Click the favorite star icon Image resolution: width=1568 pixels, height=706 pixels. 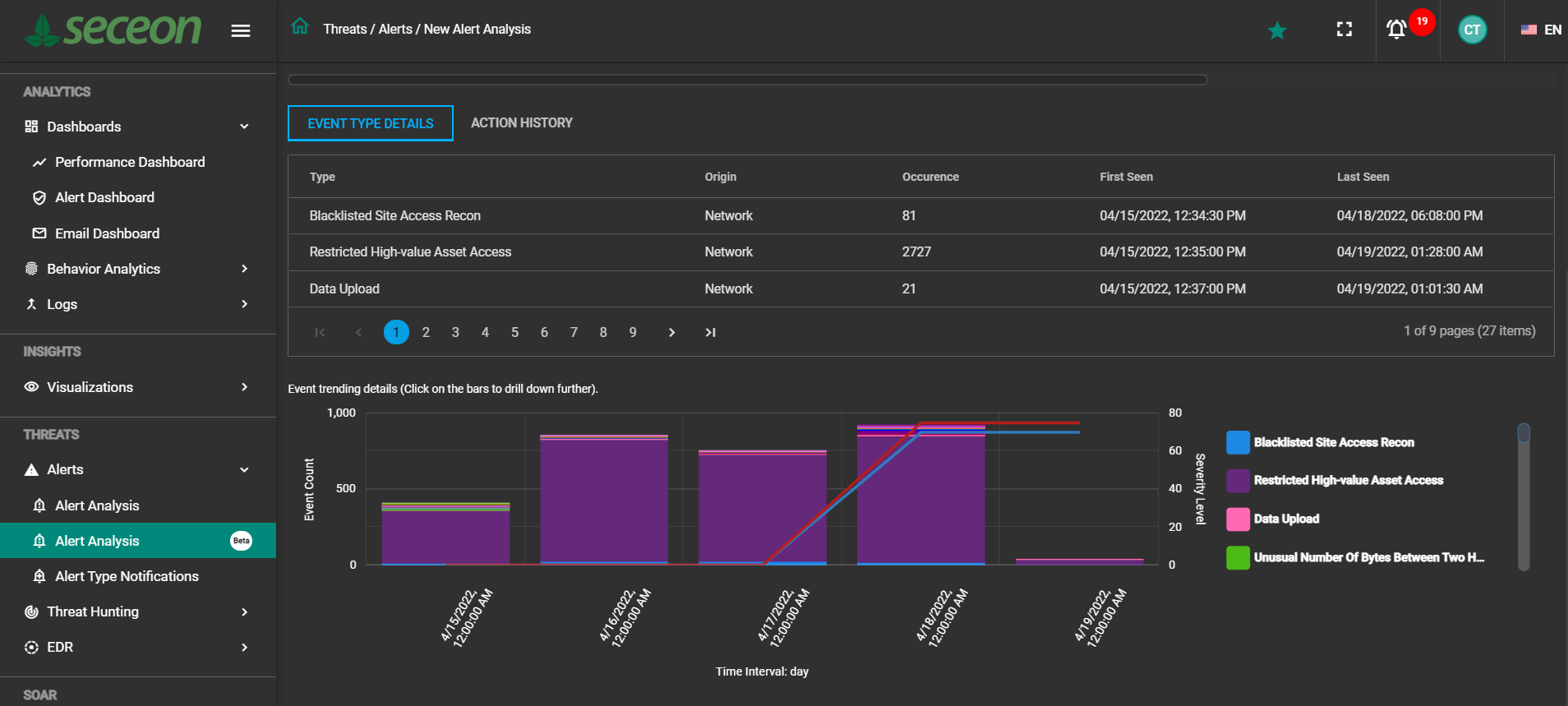pyautogui.click(x=1276, y=30)
